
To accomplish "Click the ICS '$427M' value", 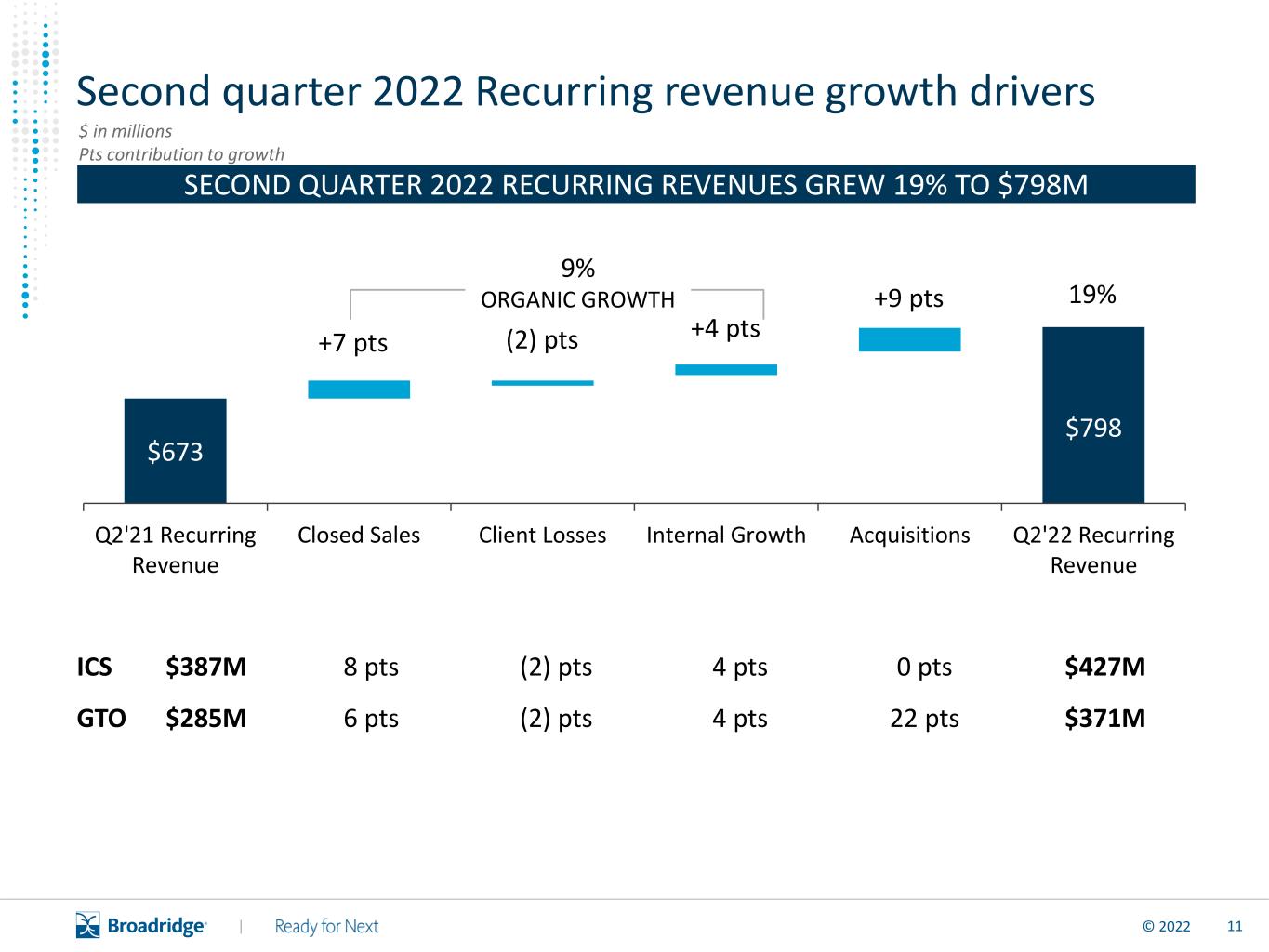I will 1105,667.
